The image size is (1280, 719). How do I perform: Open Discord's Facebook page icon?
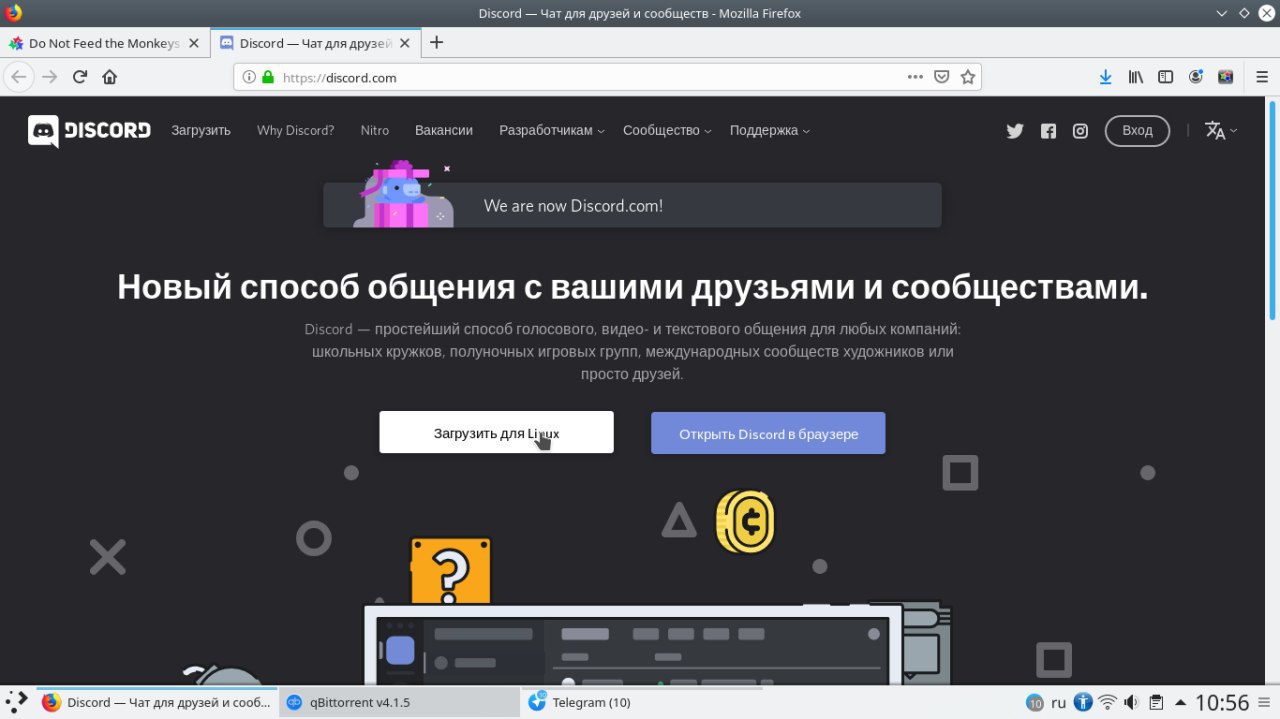[x=1048, y=131]
